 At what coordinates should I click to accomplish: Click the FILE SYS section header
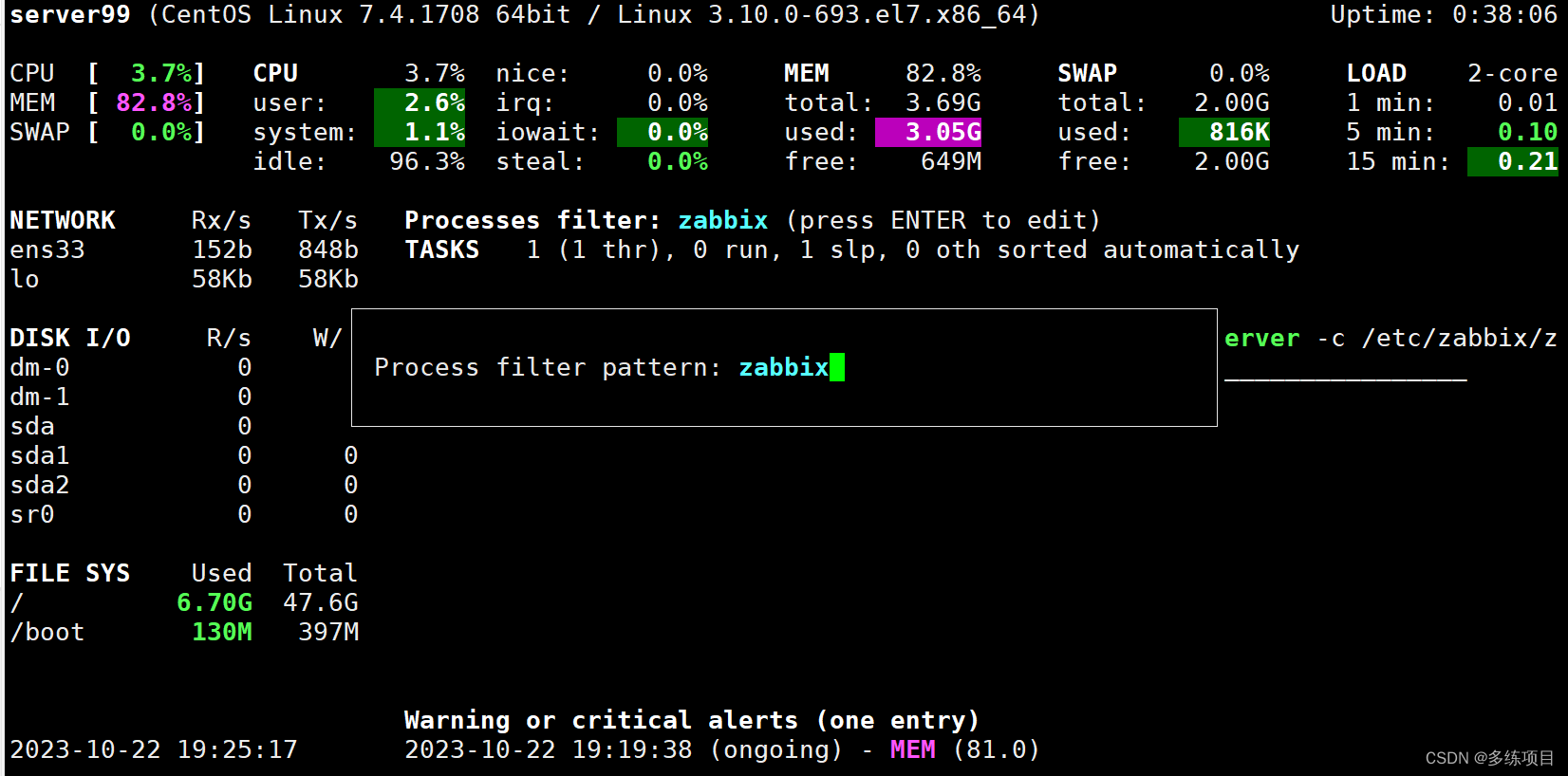pyautogui.click(x=70, y=573)
